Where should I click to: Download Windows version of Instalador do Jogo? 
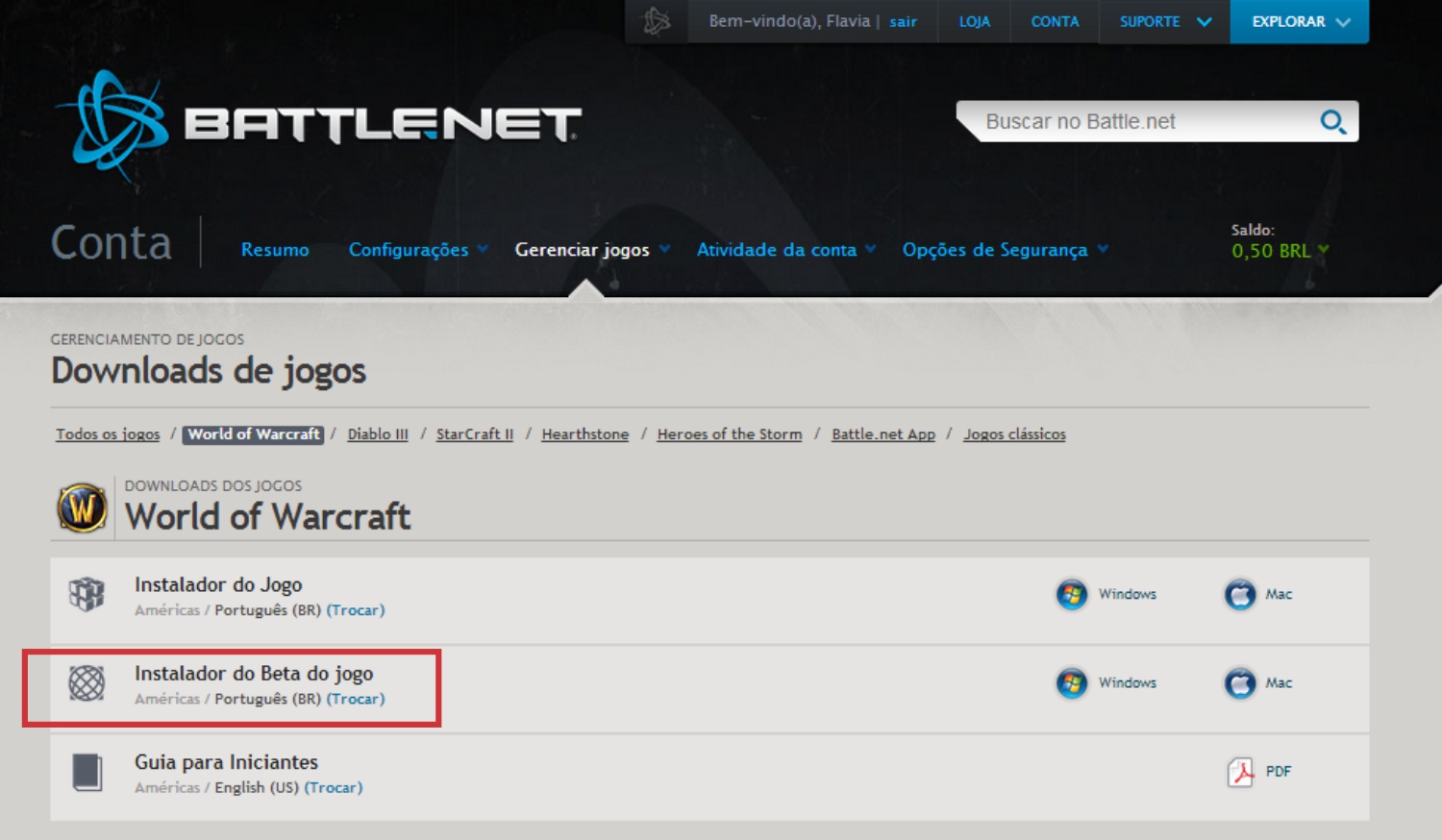click(1106, 594)
